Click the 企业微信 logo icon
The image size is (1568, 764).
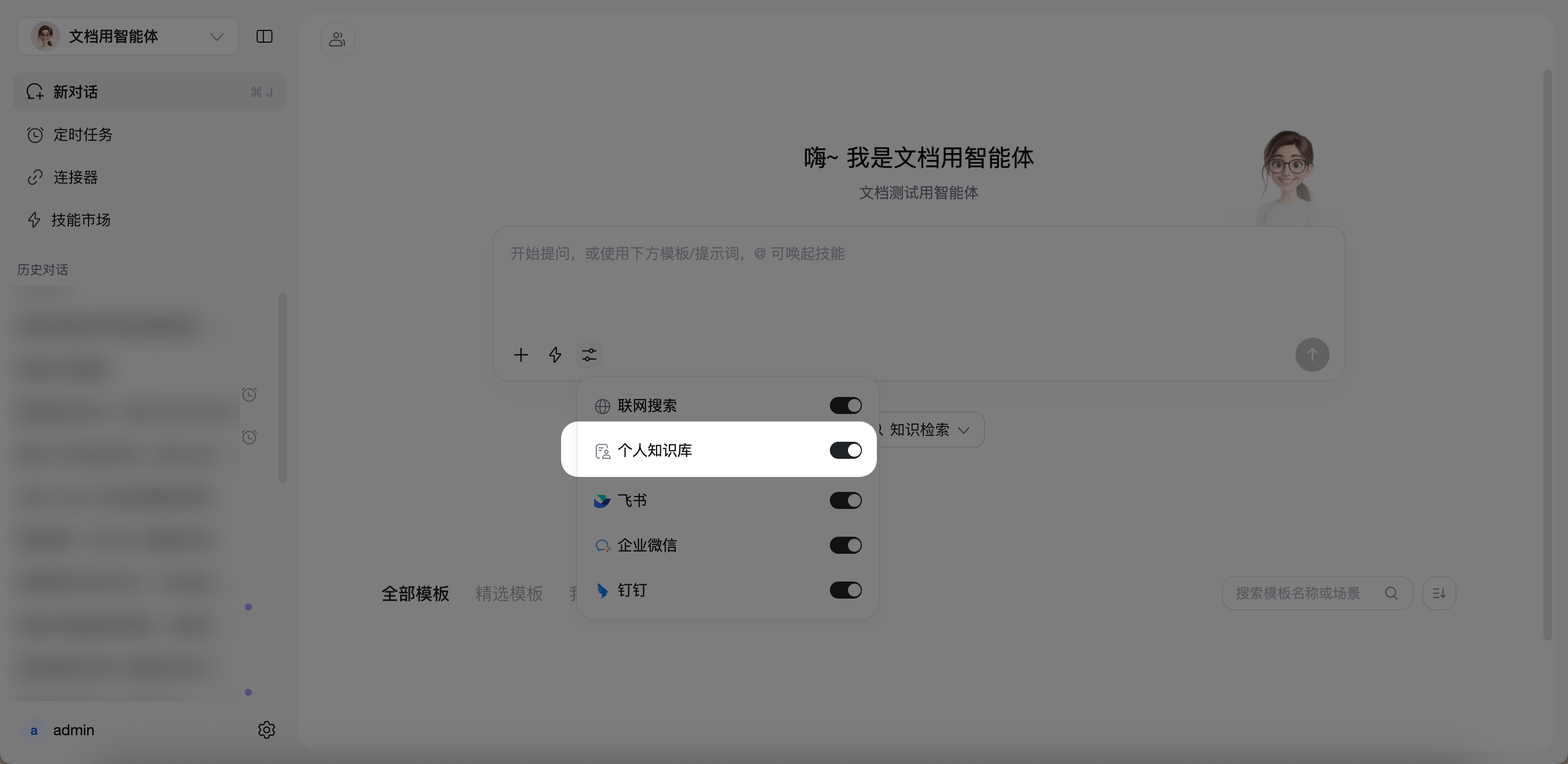[602, 545]
